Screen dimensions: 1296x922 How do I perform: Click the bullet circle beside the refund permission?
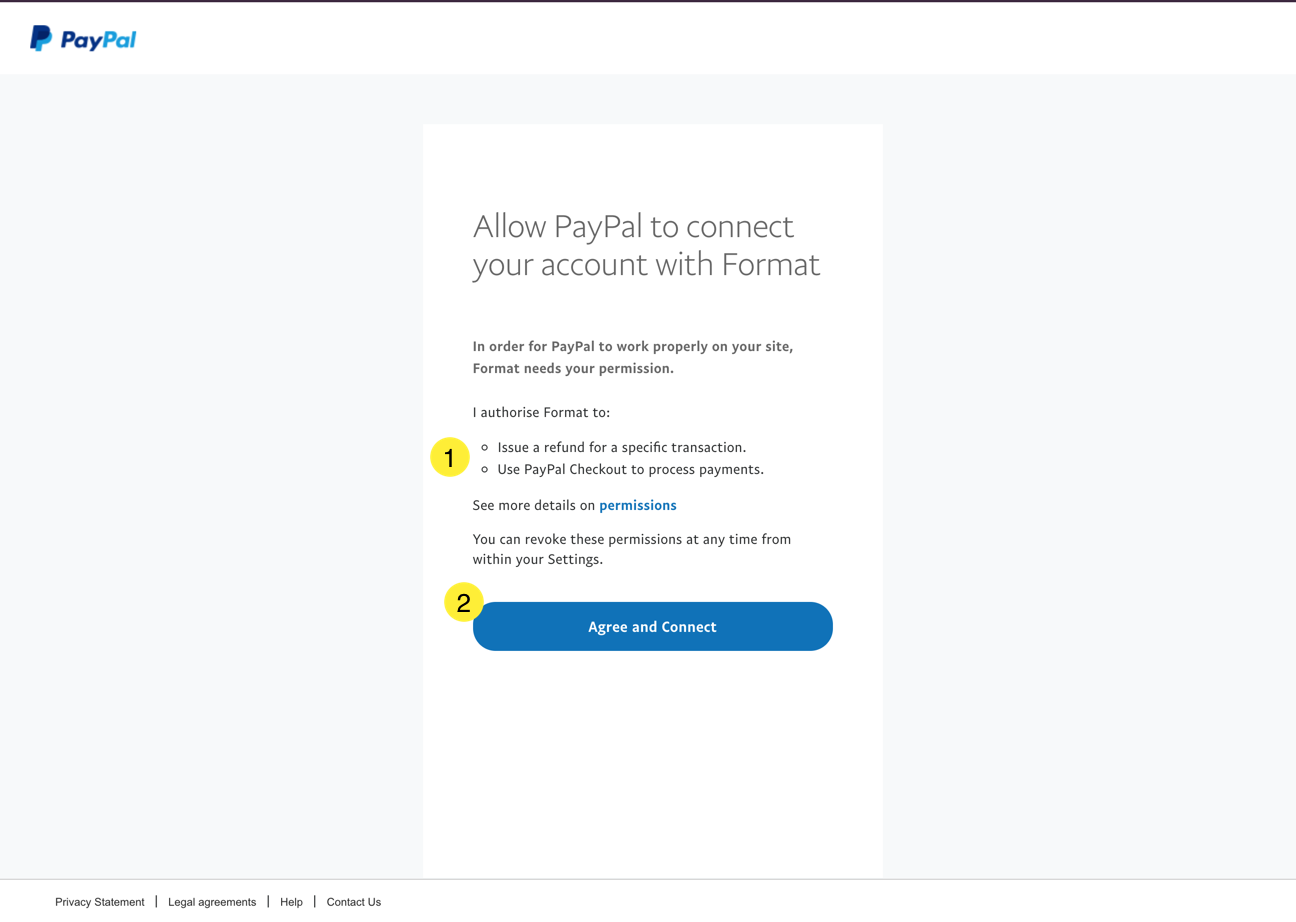click(485, 447)
